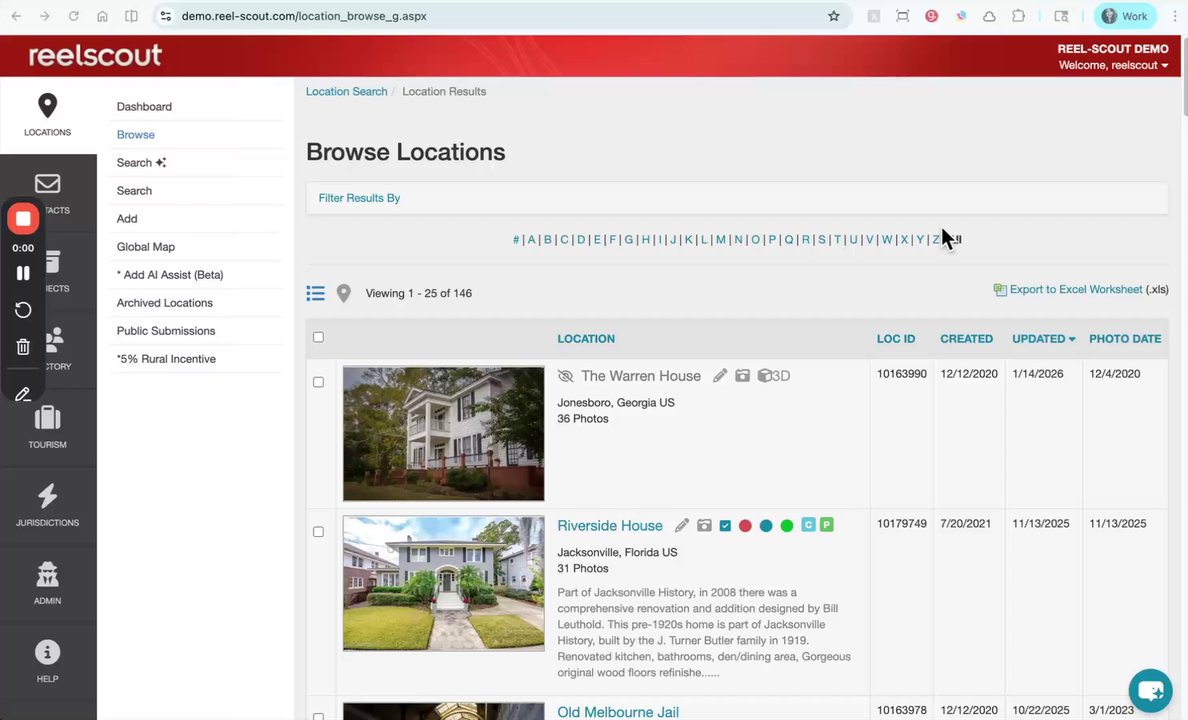Open Global Map menu item
Image resolution: width=1188 pixels, height=720 pixels.
point(145,247)
